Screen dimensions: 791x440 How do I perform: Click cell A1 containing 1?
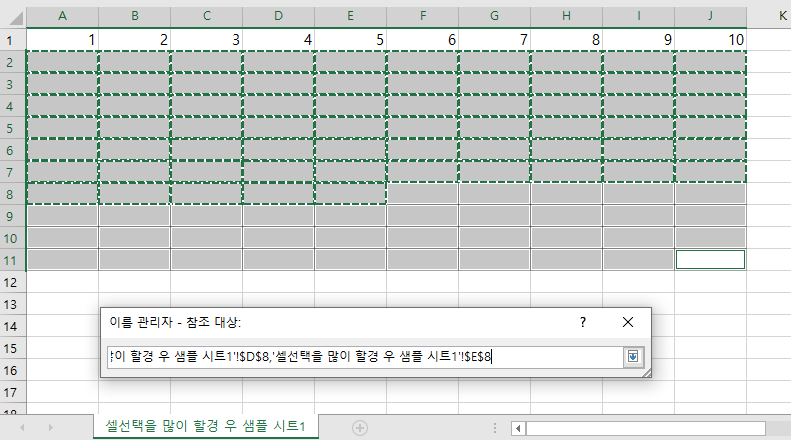[63, 40]
